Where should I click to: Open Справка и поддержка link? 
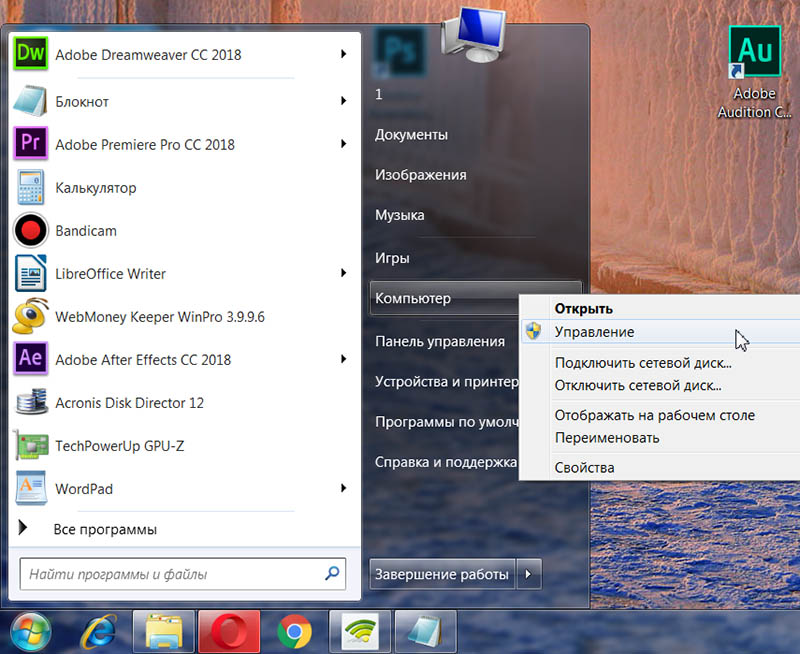pyautogui.click(x=446, y=462)
